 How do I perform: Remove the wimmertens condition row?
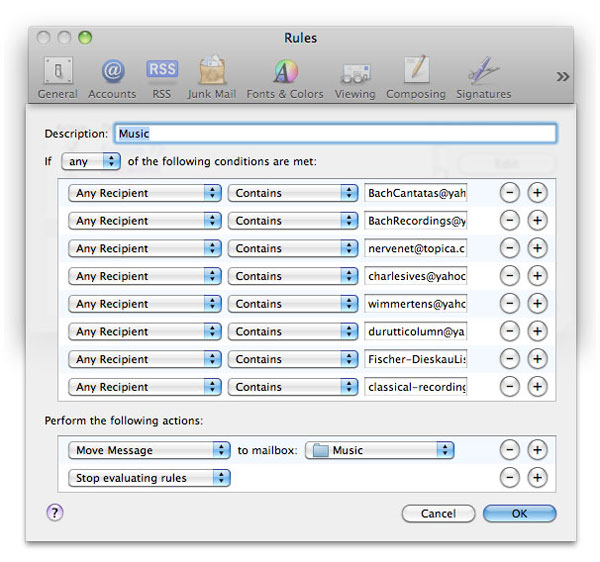(510, 303)
